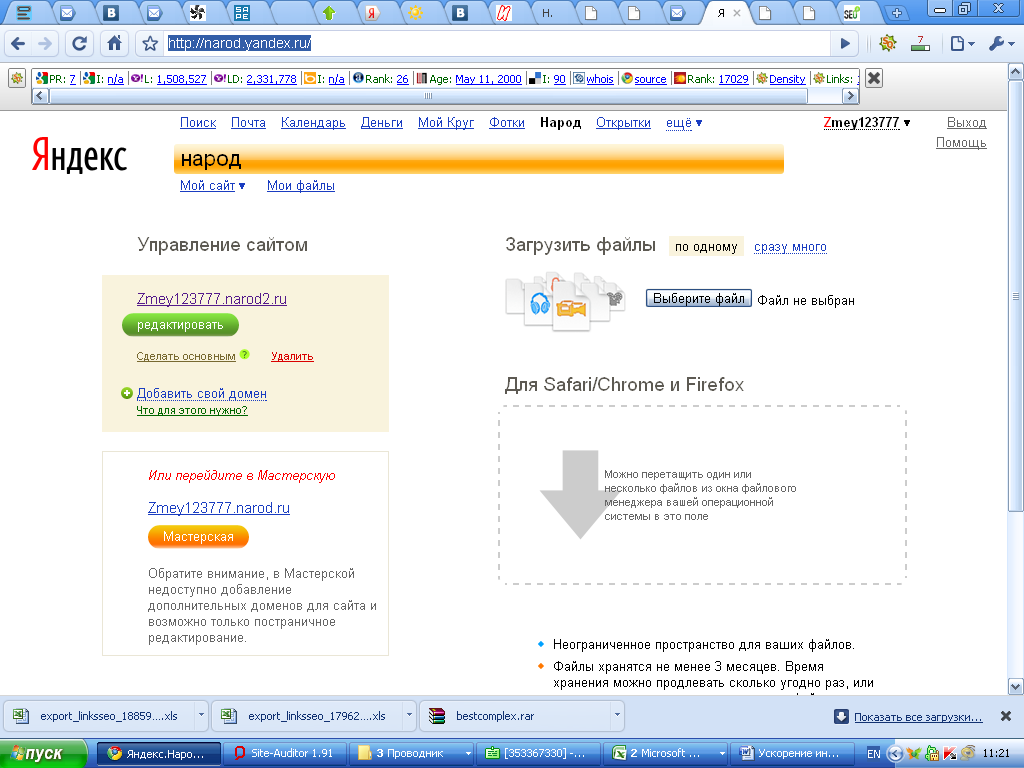Select the по одному upload mode
Image resolution: width=1024 pixels, height=768 pixels.
[706, 247]
